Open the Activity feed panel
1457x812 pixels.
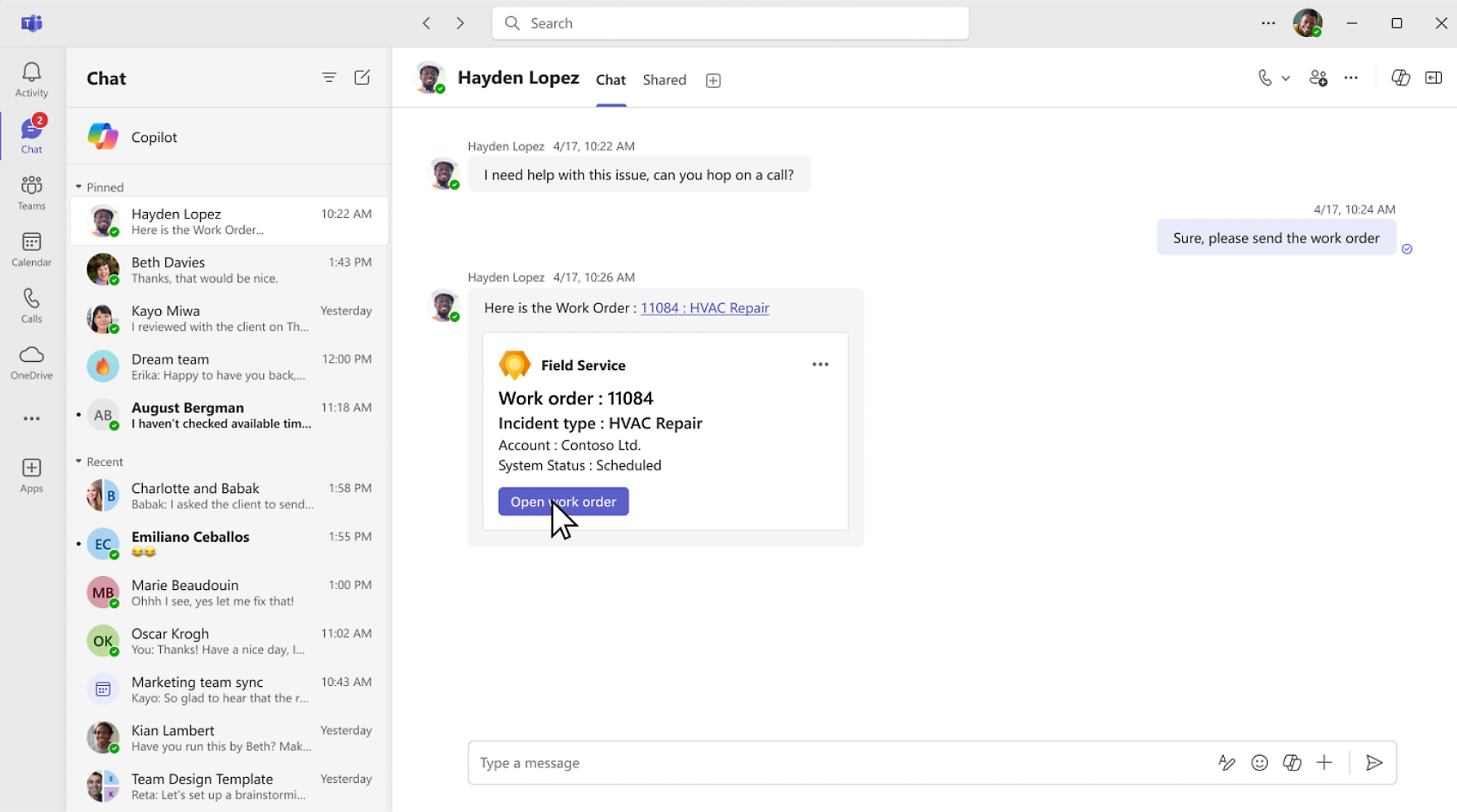tap(31, 78)
